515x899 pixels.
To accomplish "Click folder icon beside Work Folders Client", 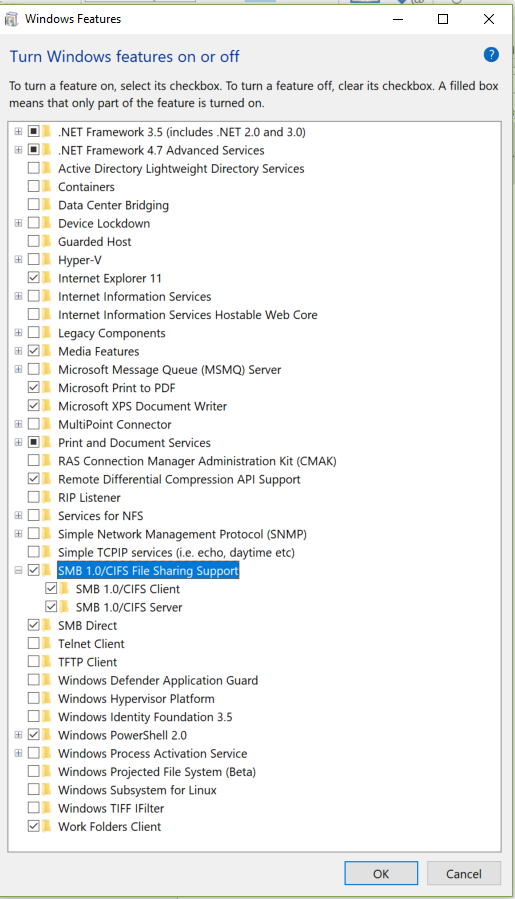I will tap(46, 826).
